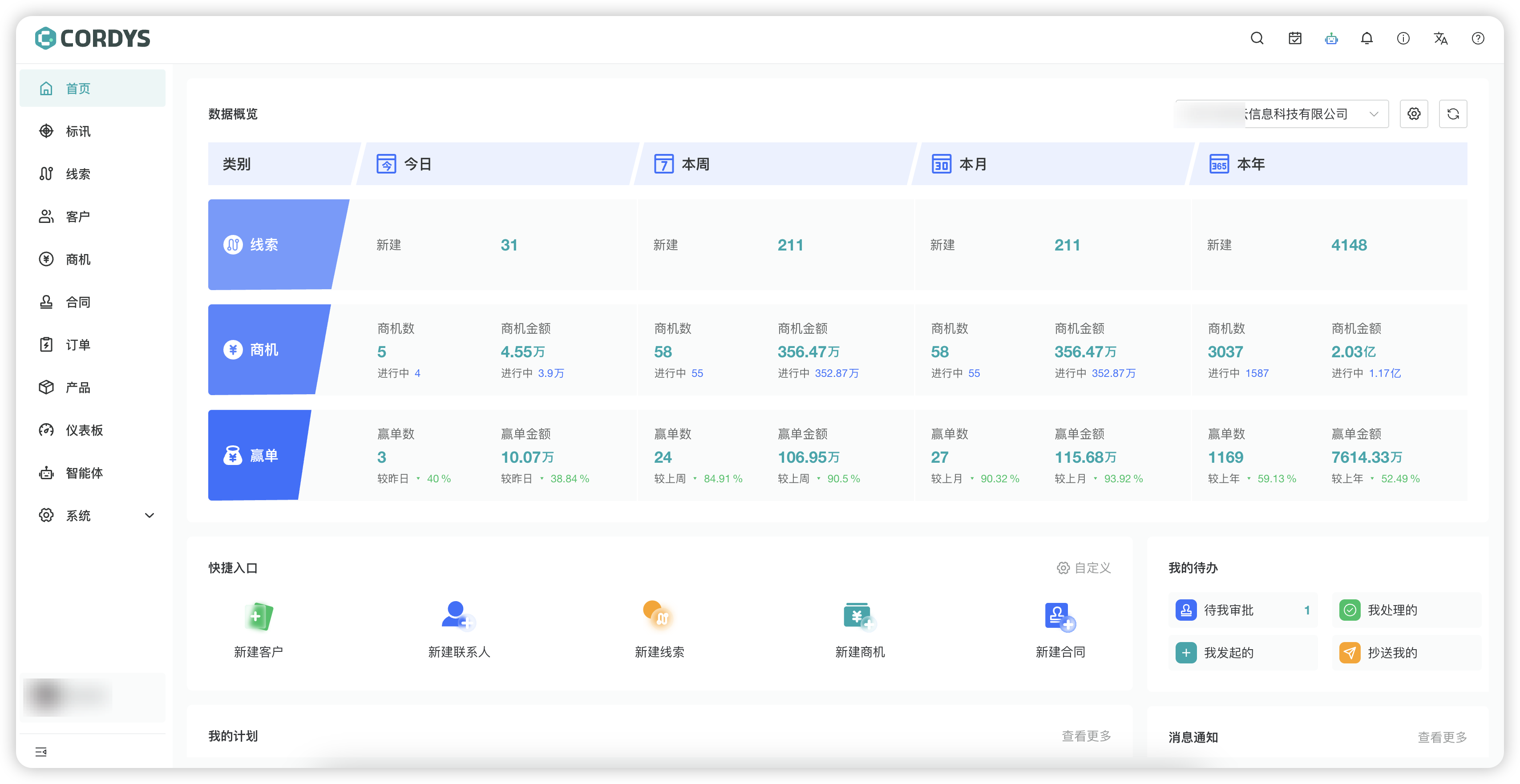Click yearly new leads value 4148
1520x784 pixels.
(1349, 245)
